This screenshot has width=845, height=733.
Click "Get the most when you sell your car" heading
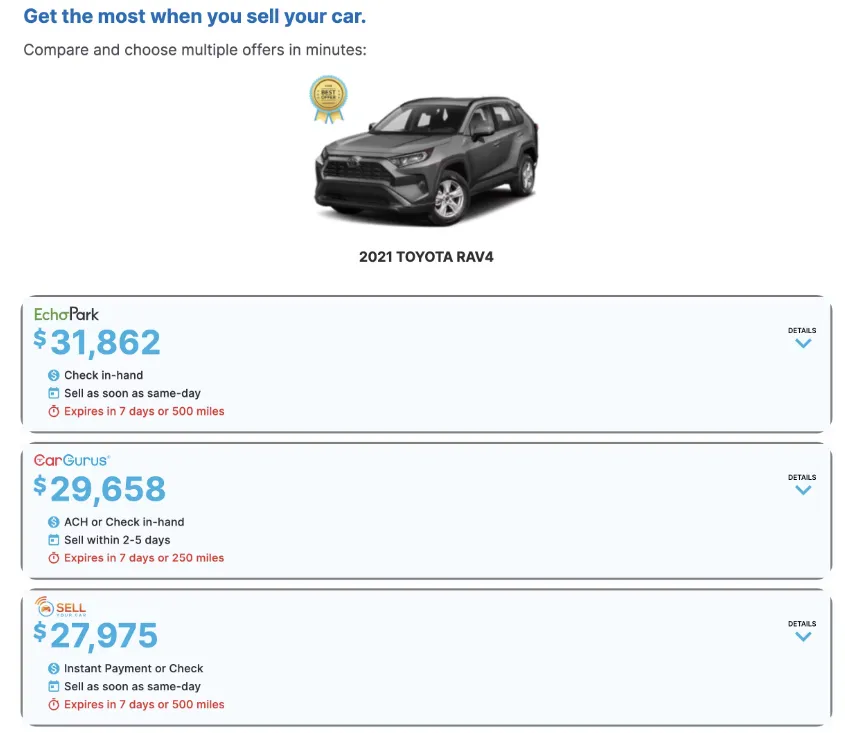click(194, 16)
